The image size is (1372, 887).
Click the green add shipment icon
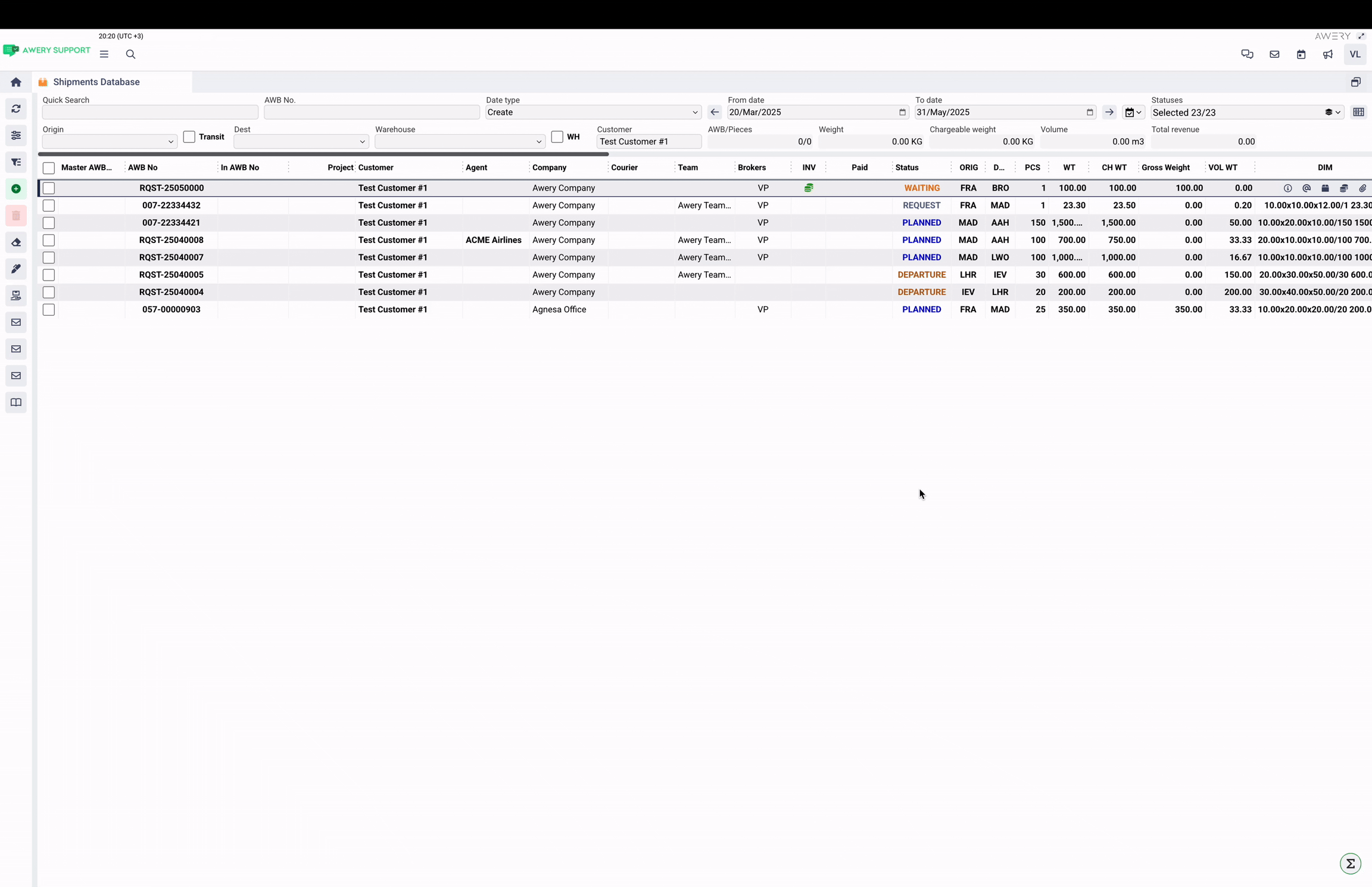click(16, 189)
